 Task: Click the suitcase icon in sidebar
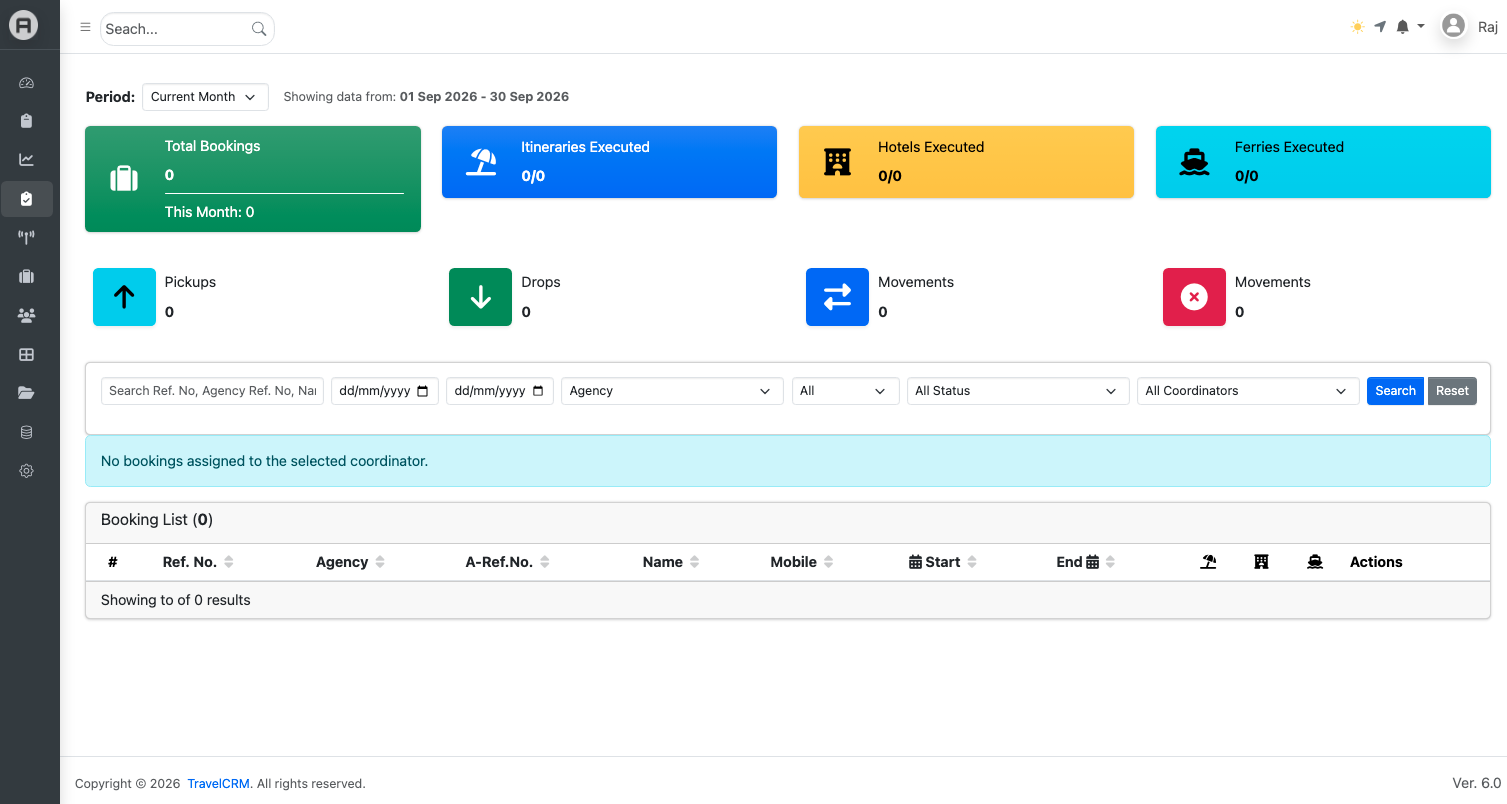27,276
